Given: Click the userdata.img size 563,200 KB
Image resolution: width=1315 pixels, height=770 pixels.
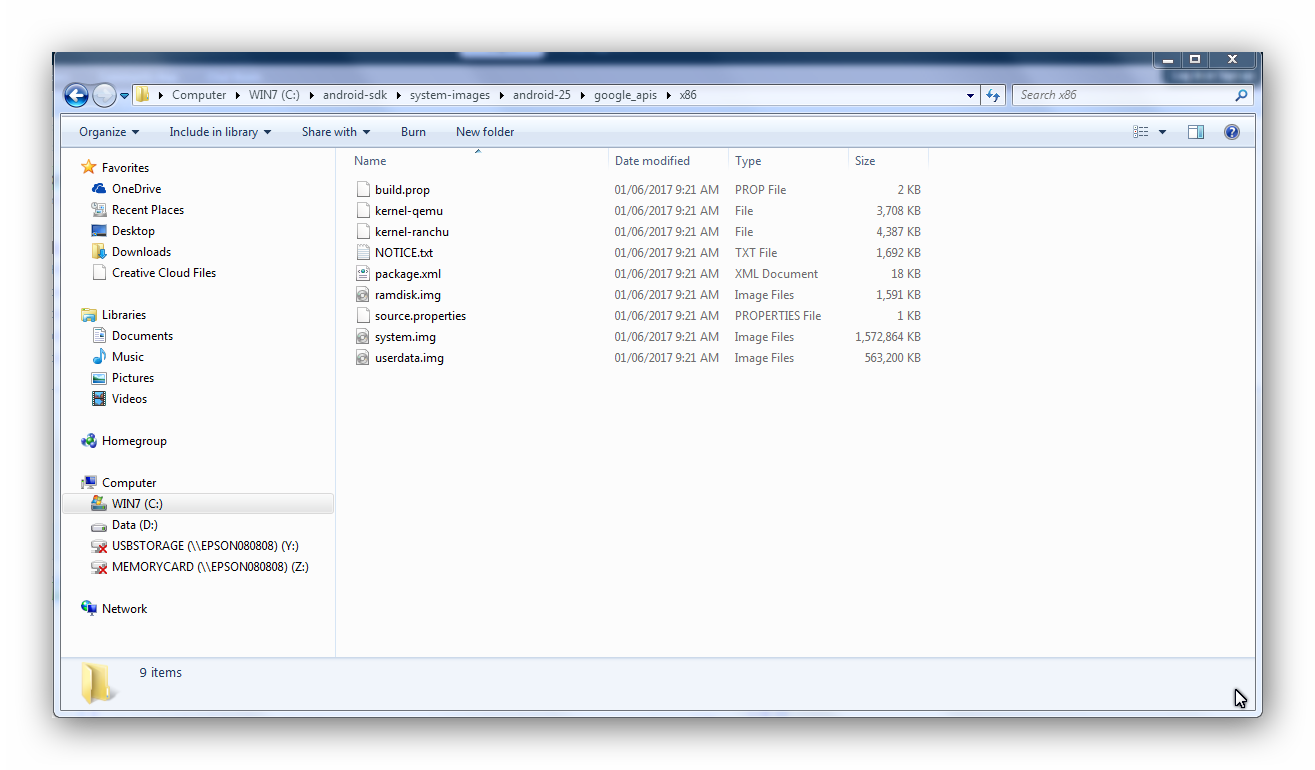Looking at the screenshot, I should 892,358.
